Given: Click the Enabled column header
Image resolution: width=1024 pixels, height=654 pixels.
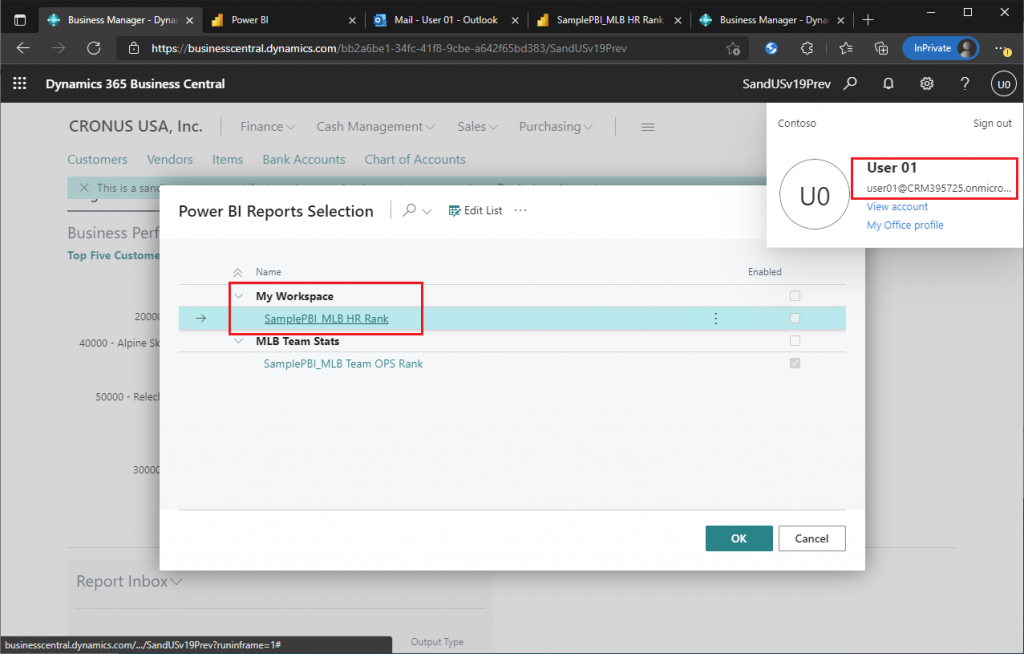Looking at the screenshot, I should pos(765,272).
